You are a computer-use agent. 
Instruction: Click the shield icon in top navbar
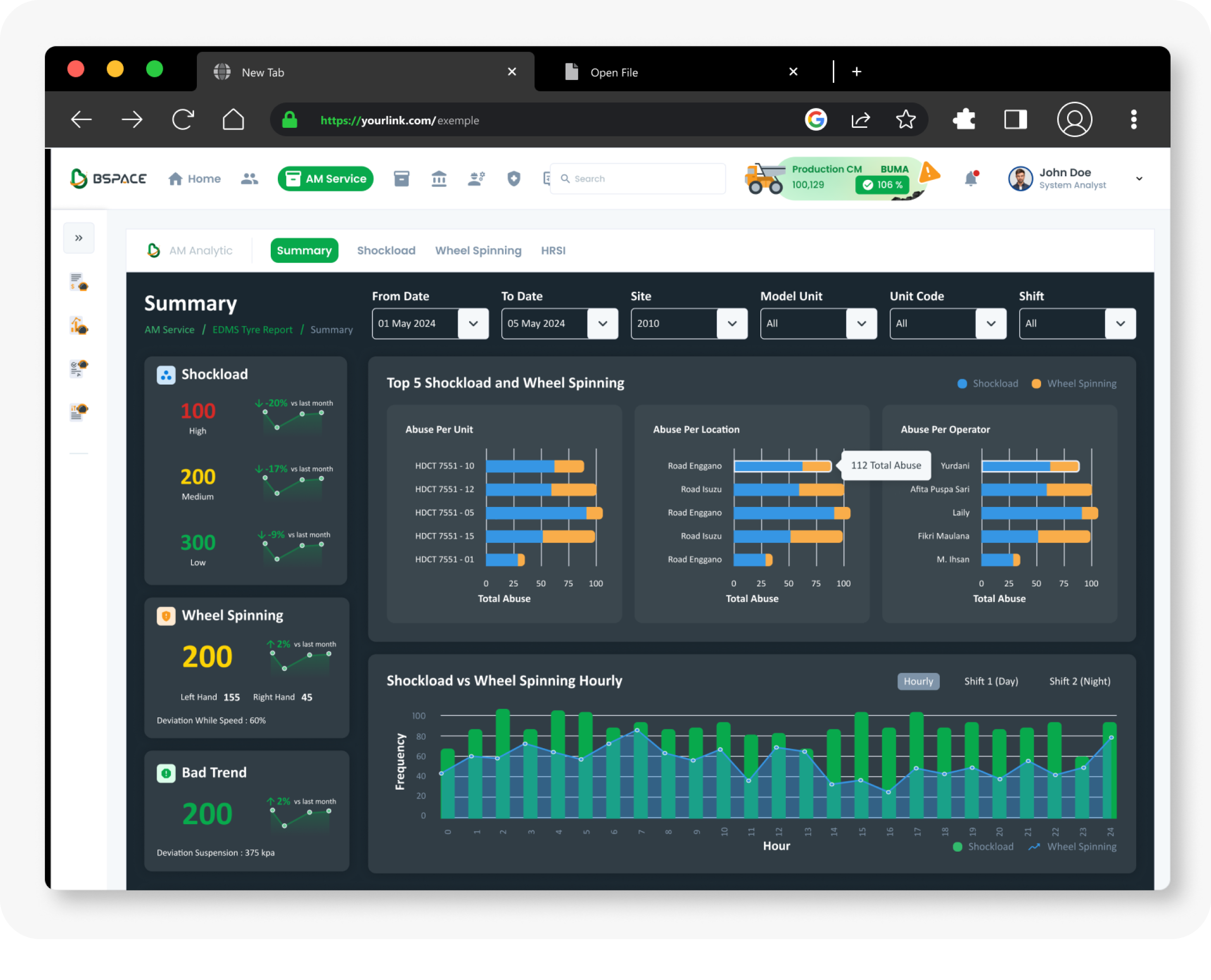tap(513, 179)
